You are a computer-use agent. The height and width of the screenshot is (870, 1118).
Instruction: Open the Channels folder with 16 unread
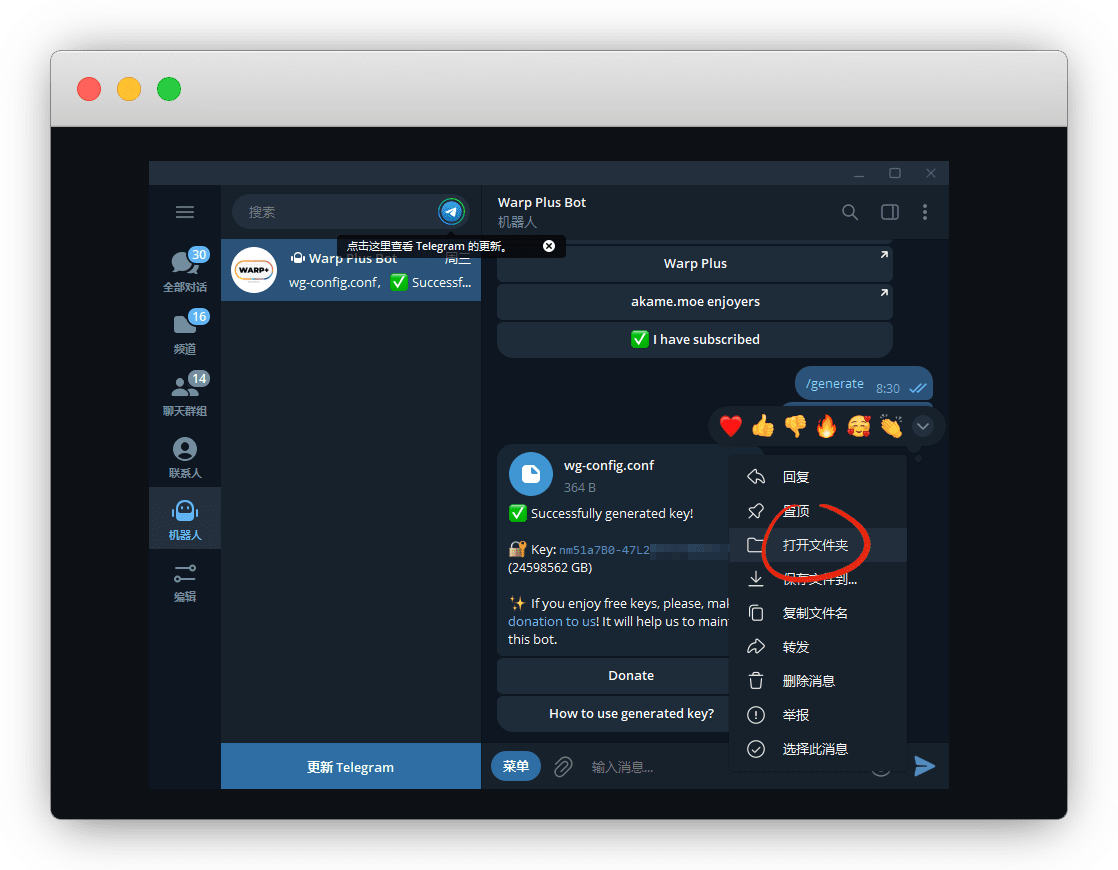click(x=185, y=332)
